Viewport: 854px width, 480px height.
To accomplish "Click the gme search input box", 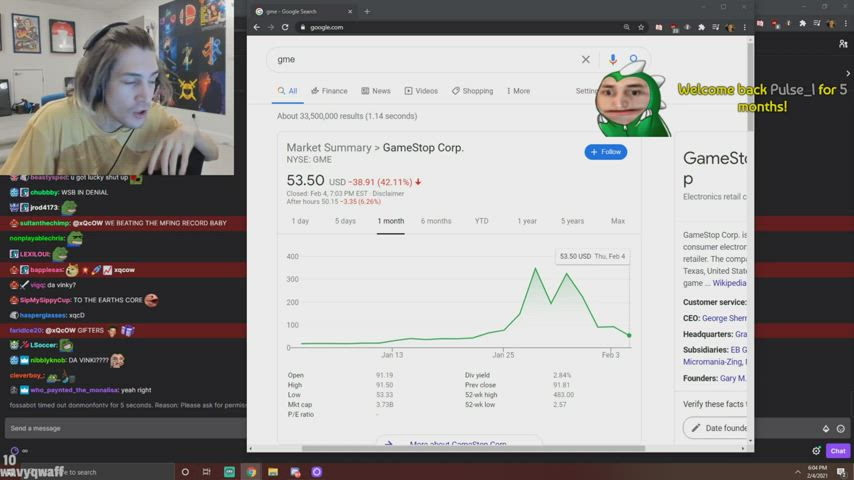I will [425, 59].
